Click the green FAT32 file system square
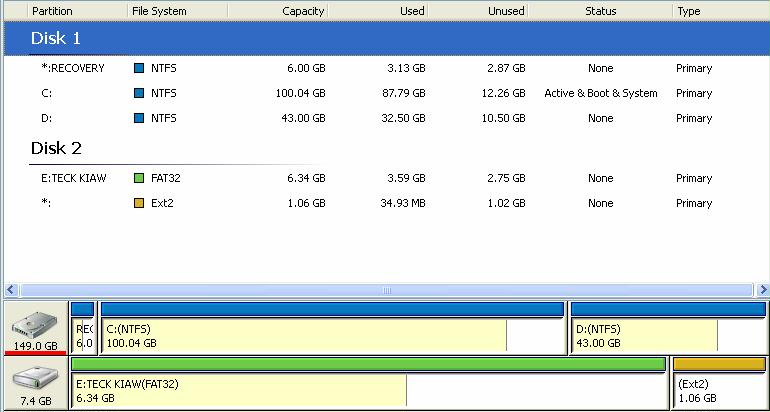 click(x=139, y=179)
